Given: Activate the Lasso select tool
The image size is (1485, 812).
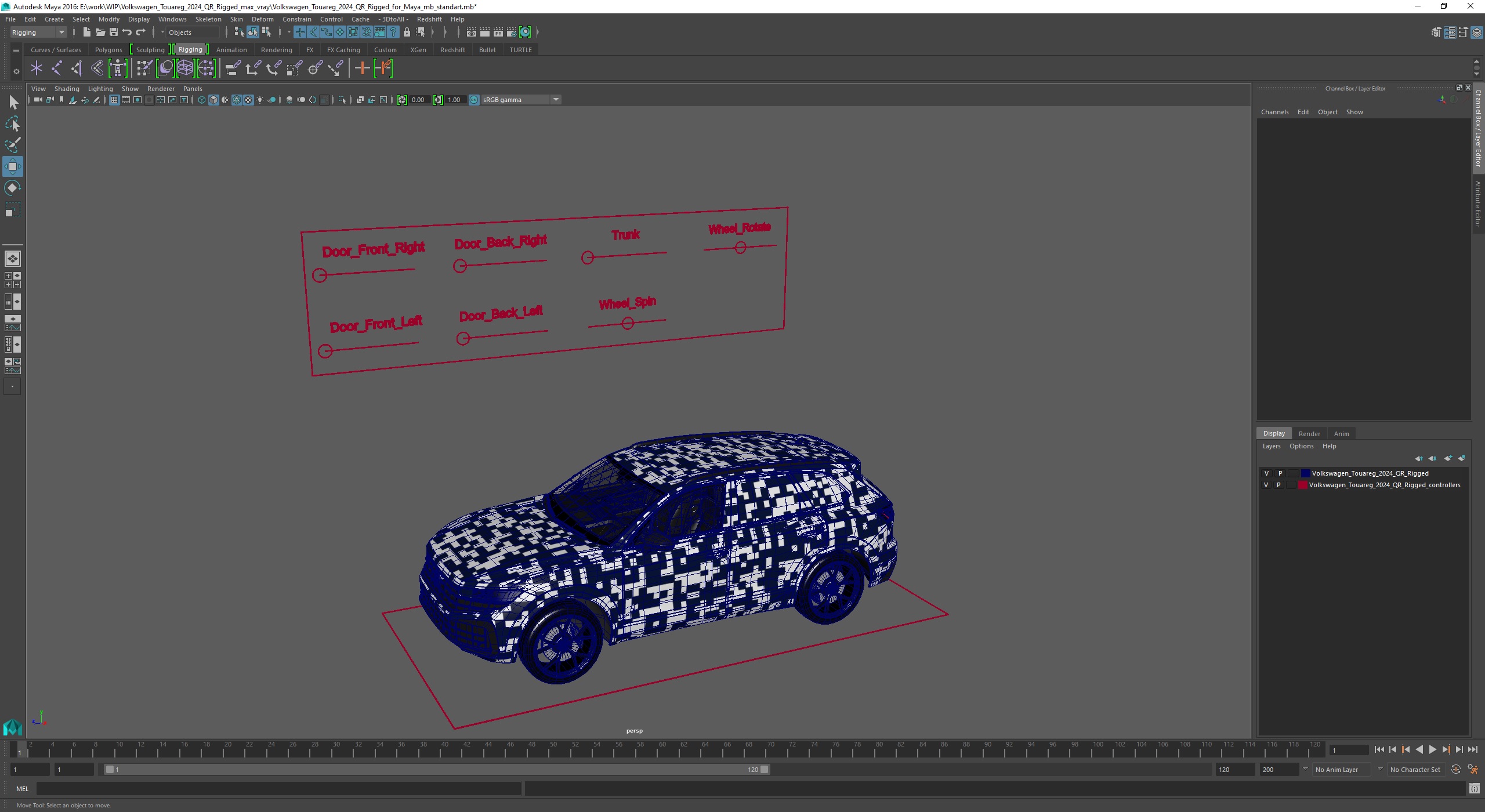Looking at the screenshot, I should click(x=13, y=124).
